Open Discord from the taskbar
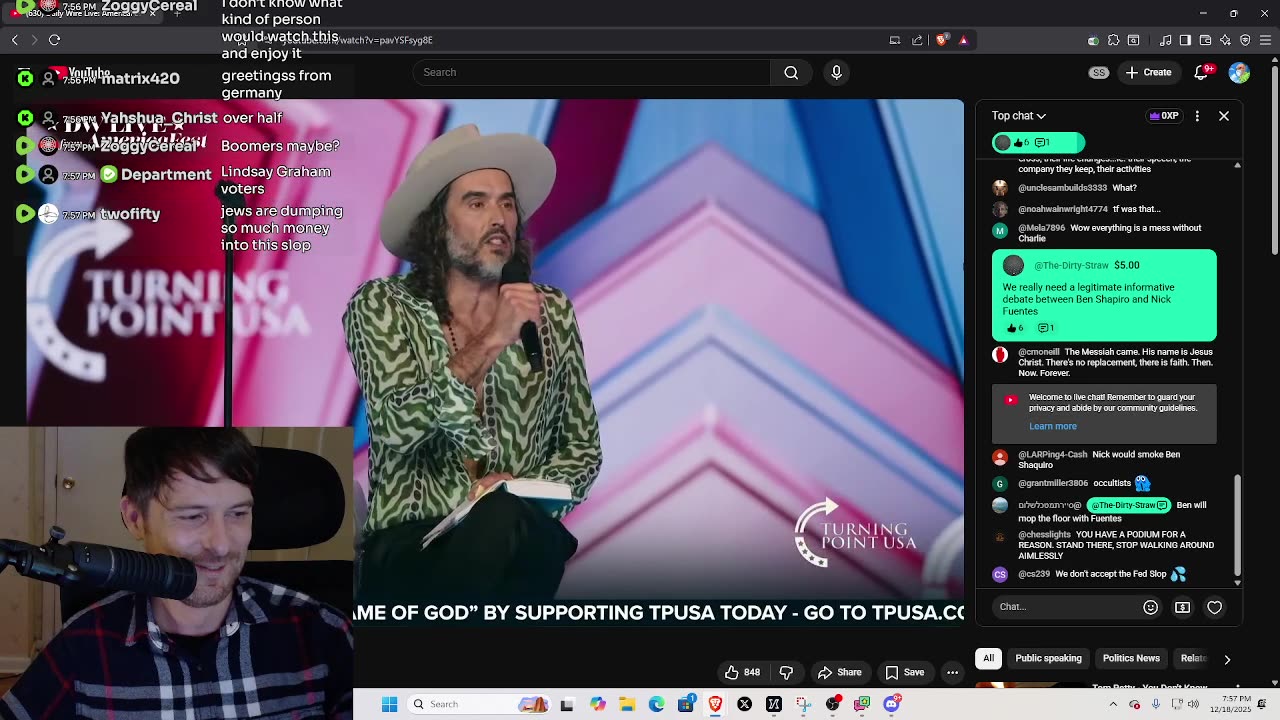1280x720 pixels. pos(891,704)
